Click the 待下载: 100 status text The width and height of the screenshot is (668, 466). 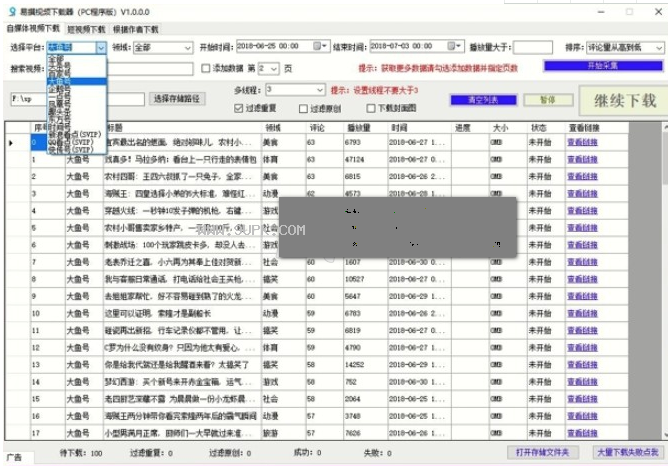click(x=81, y=453)
